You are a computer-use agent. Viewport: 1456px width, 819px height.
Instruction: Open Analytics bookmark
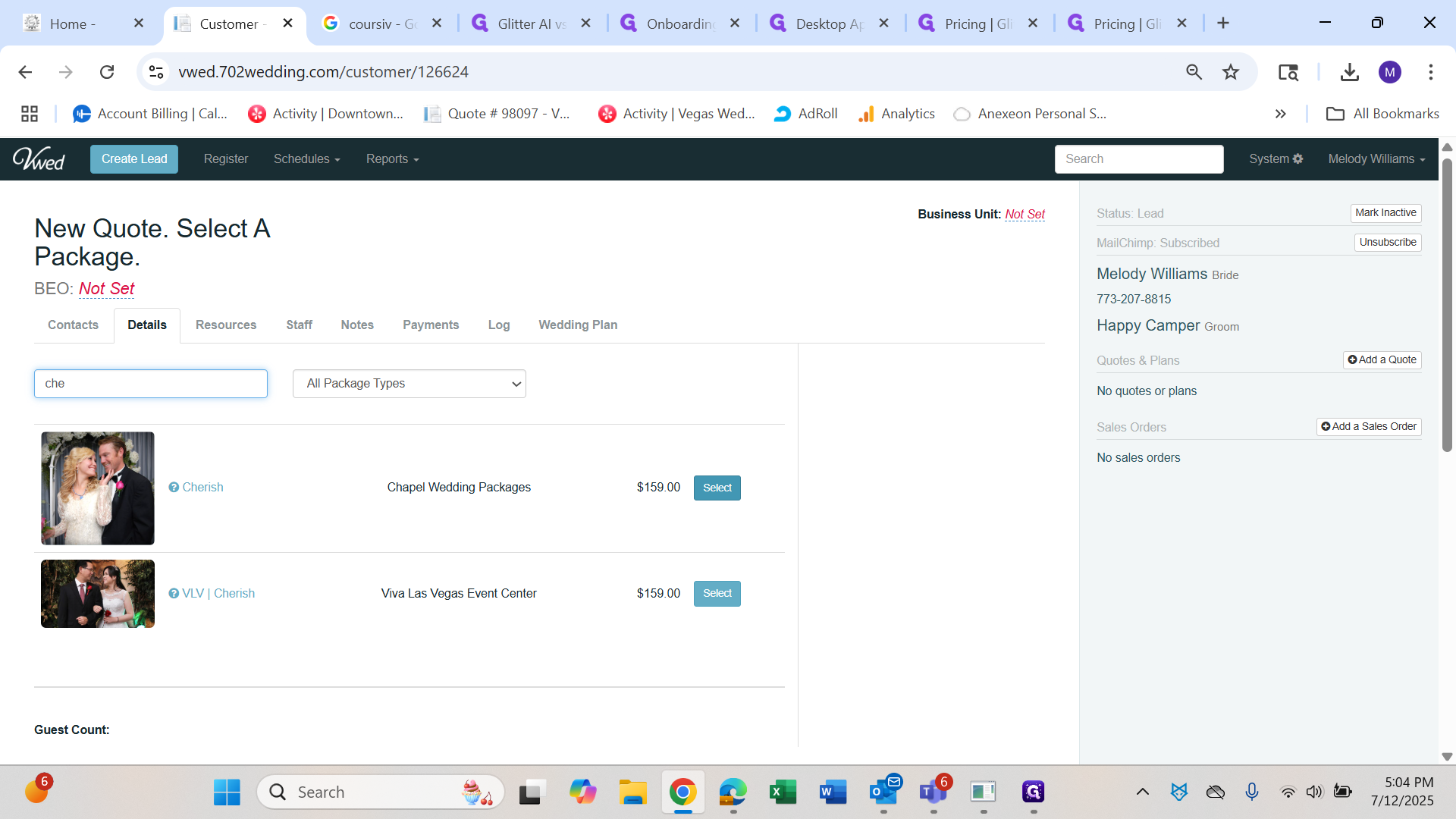point(896,114)
